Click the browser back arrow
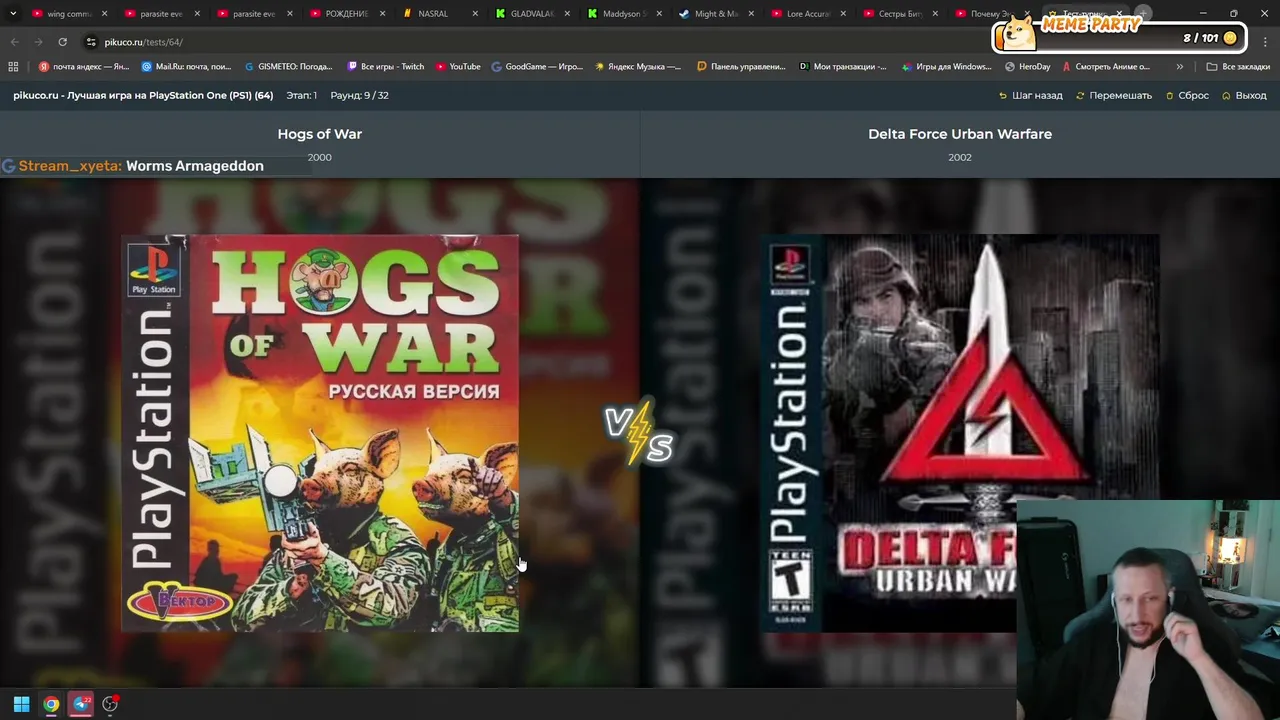1280x720 pixels. coord(14,42)
